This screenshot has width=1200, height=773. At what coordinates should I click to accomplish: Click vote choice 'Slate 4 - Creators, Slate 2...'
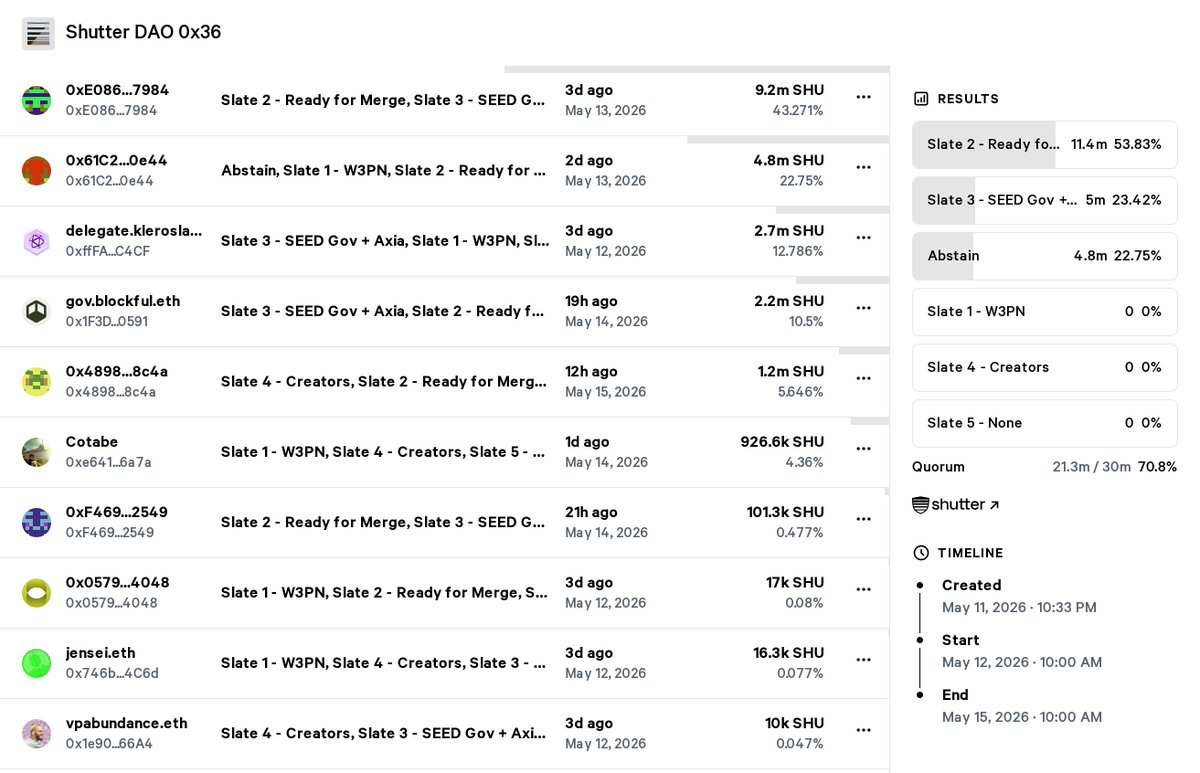(x=385, y=381)
